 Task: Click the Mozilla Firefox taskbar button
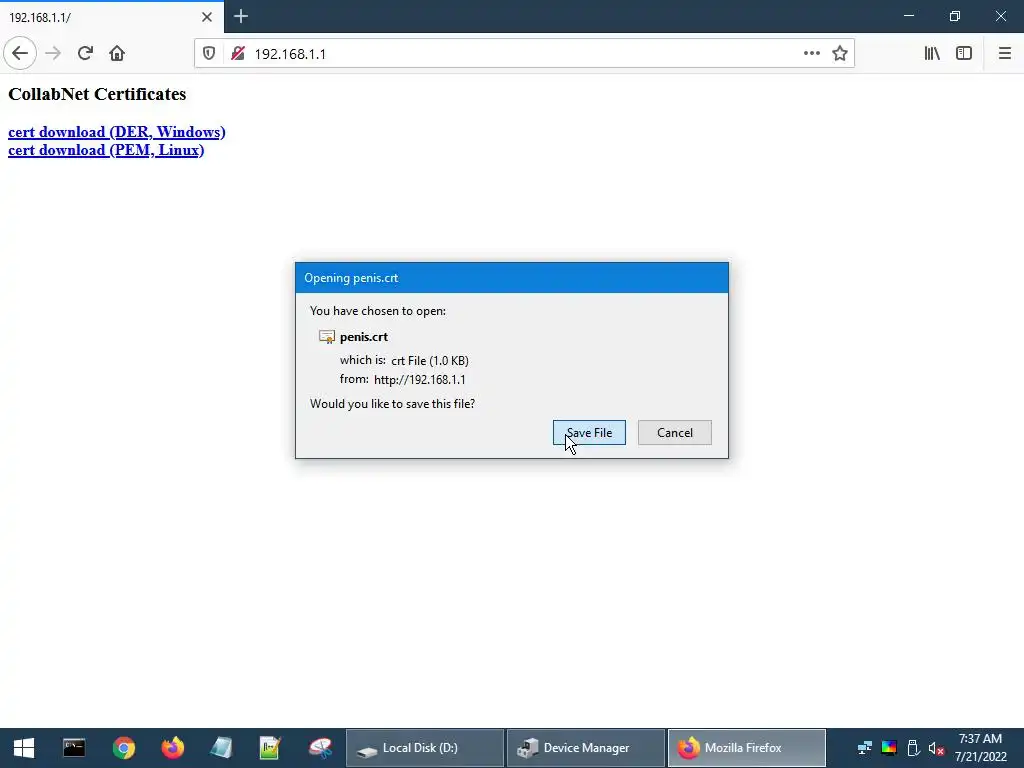coord(746,748)
